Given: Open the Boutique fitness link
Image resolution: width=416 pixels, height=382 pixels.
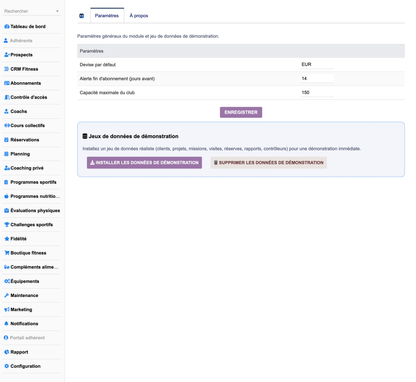Looking at the screenshot, I should pos(28,253).
